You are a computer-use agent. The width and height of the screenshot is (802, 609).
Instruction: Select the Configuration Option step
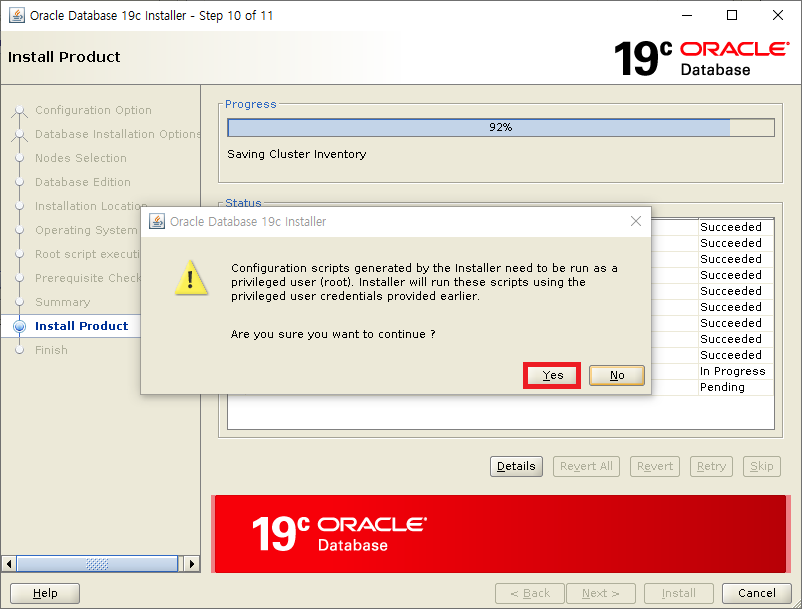(x=93, y=110)
